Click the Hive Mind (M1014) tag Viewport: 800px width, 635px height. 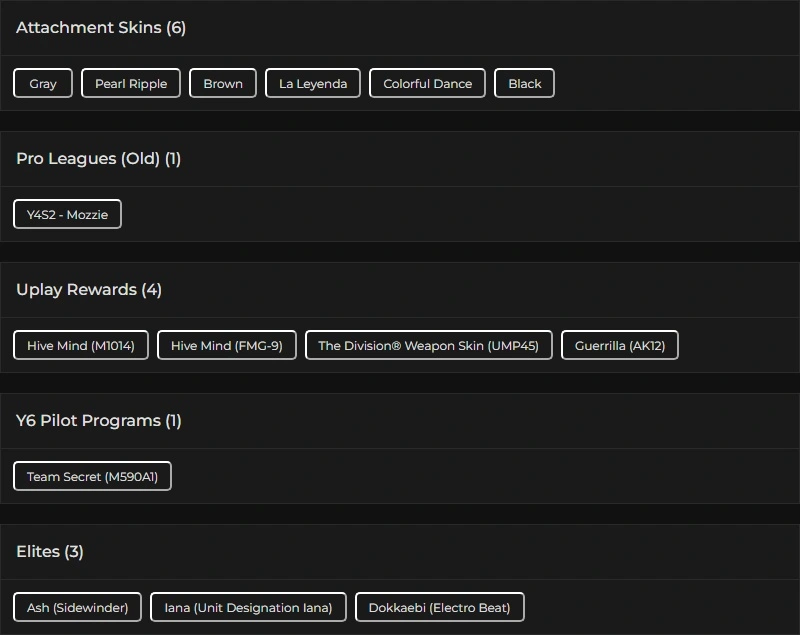tap(81, 345)
